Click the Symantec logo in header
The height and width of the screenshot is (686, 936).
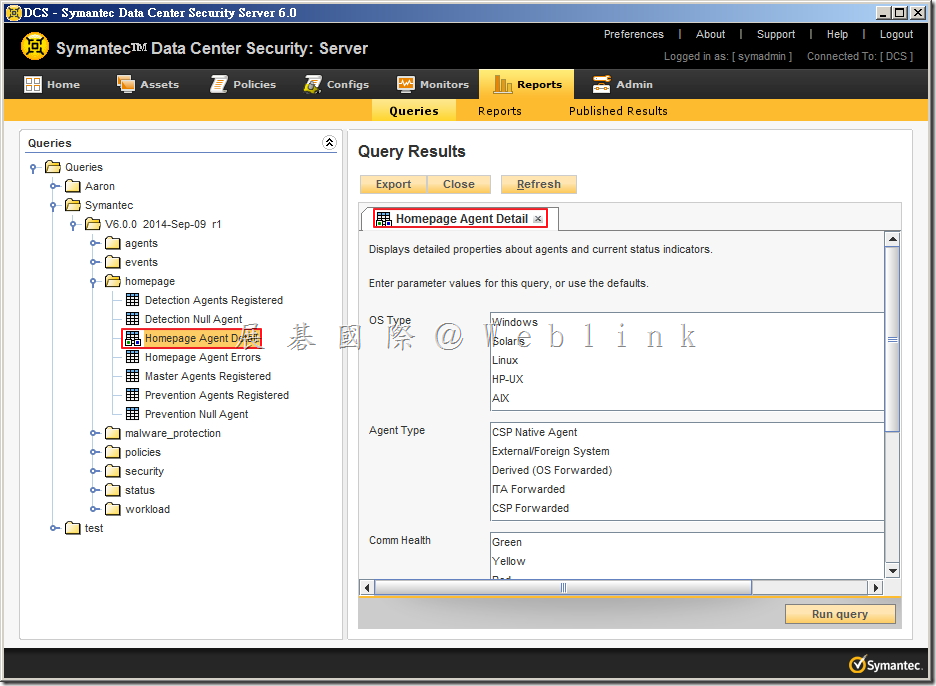(35, 47)
